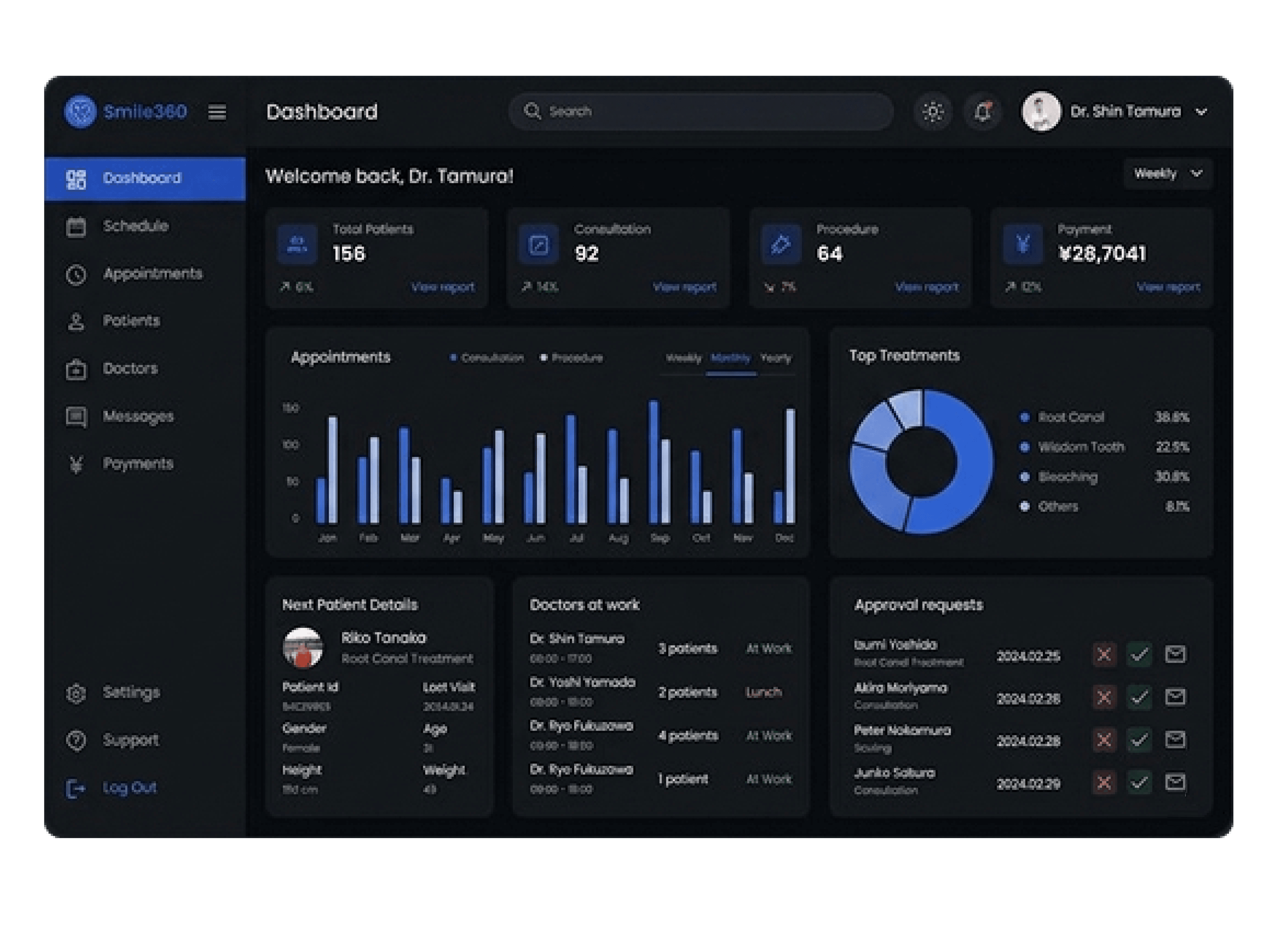Viewport: 1288px width, 938px height.
Task: Open the Weekly period dropdown
Action: 1168,174
